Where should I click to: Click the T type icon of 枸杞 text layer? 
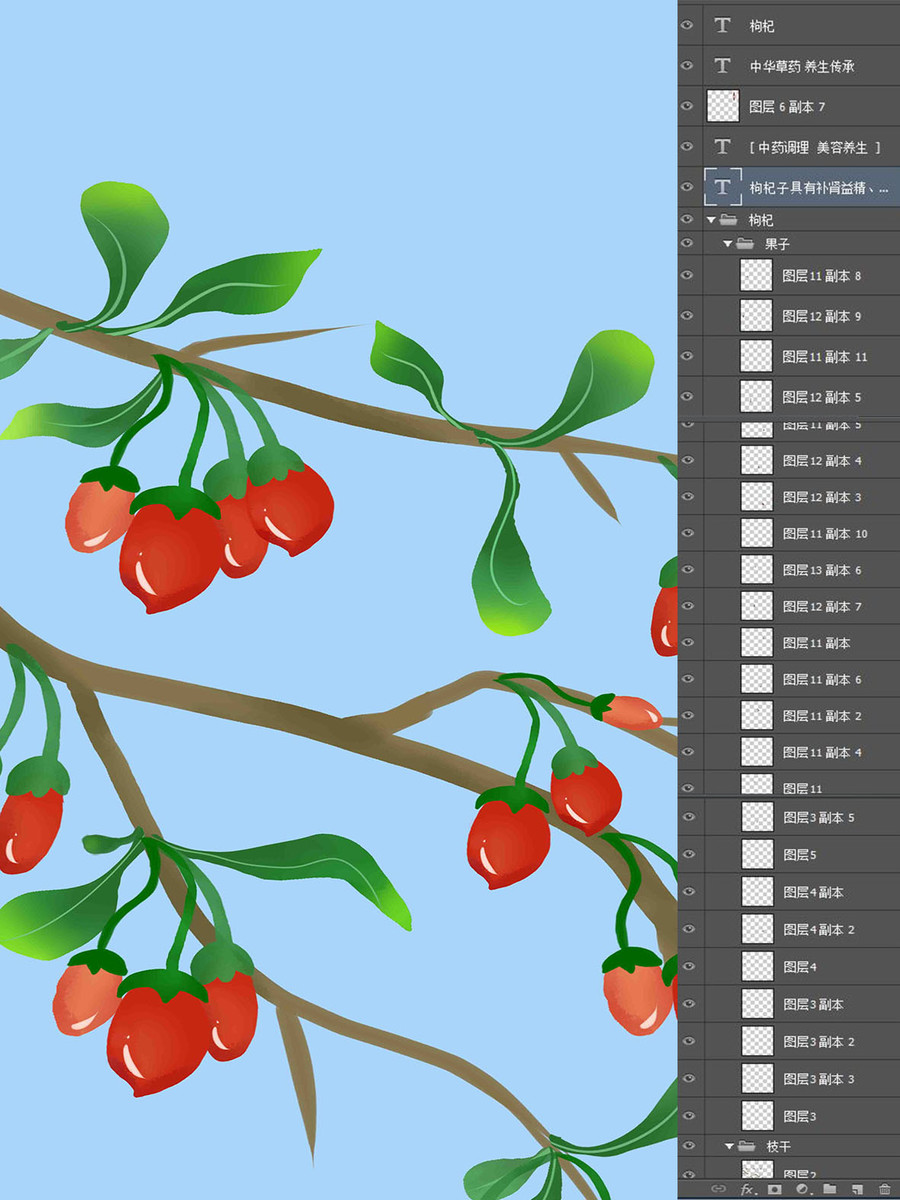pyautogui.click(x=722, y=26)
